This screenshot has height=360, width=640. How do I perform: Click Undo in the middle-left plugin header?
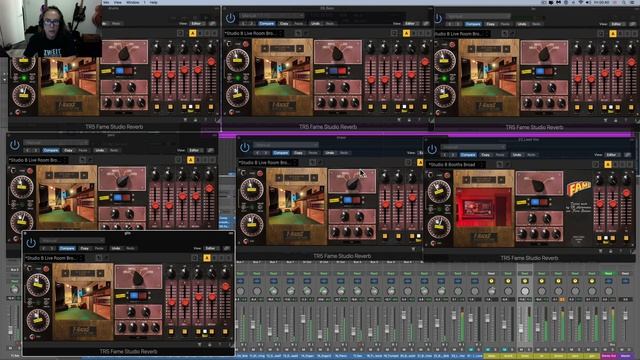(100, 150)
